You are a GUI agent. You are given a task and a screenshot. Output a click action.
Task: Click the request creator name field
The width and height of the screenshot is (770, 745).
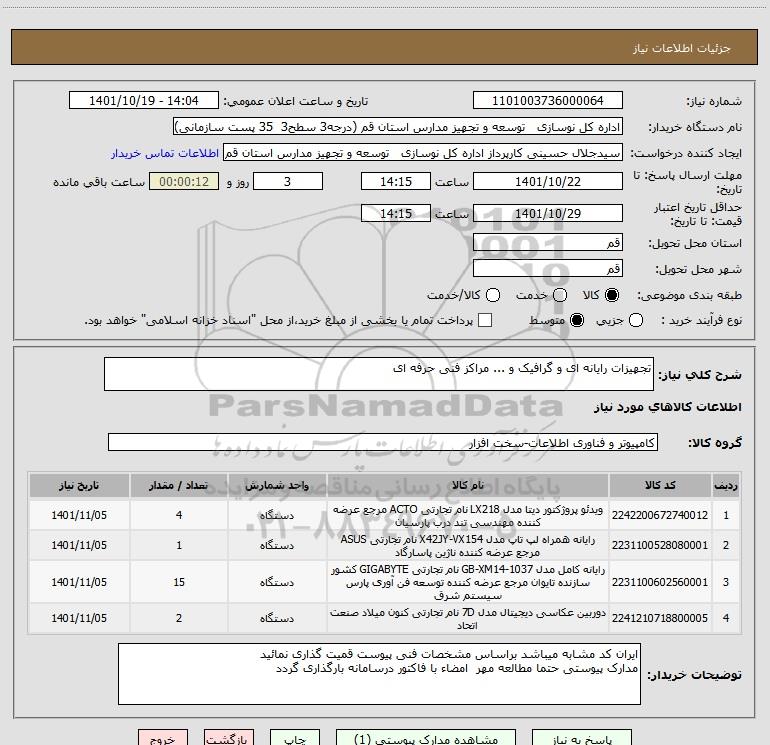[x=423, y=153]
